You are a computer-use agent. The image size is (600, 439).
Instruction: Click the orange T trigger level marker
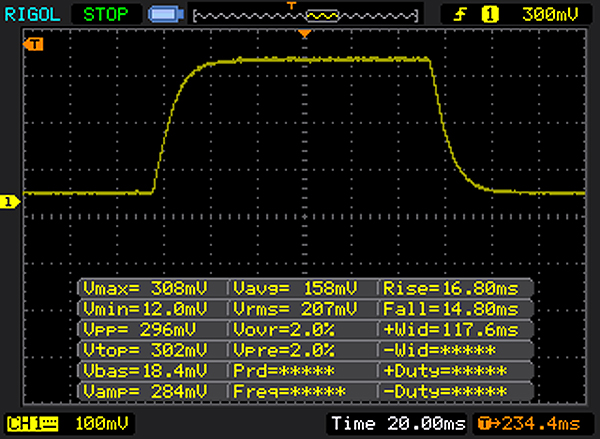(x=33, y=45)
